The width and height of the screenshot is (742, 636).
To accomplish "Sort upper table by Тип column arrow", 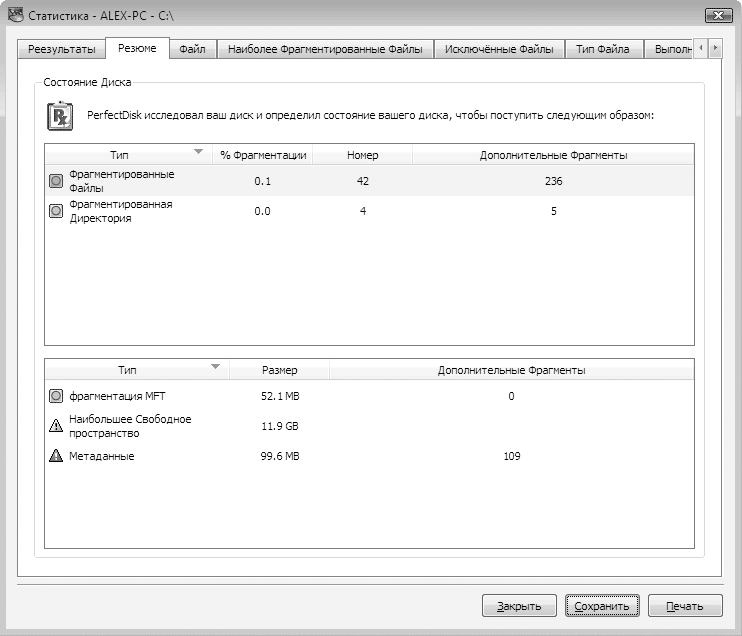I will point(198,152).
